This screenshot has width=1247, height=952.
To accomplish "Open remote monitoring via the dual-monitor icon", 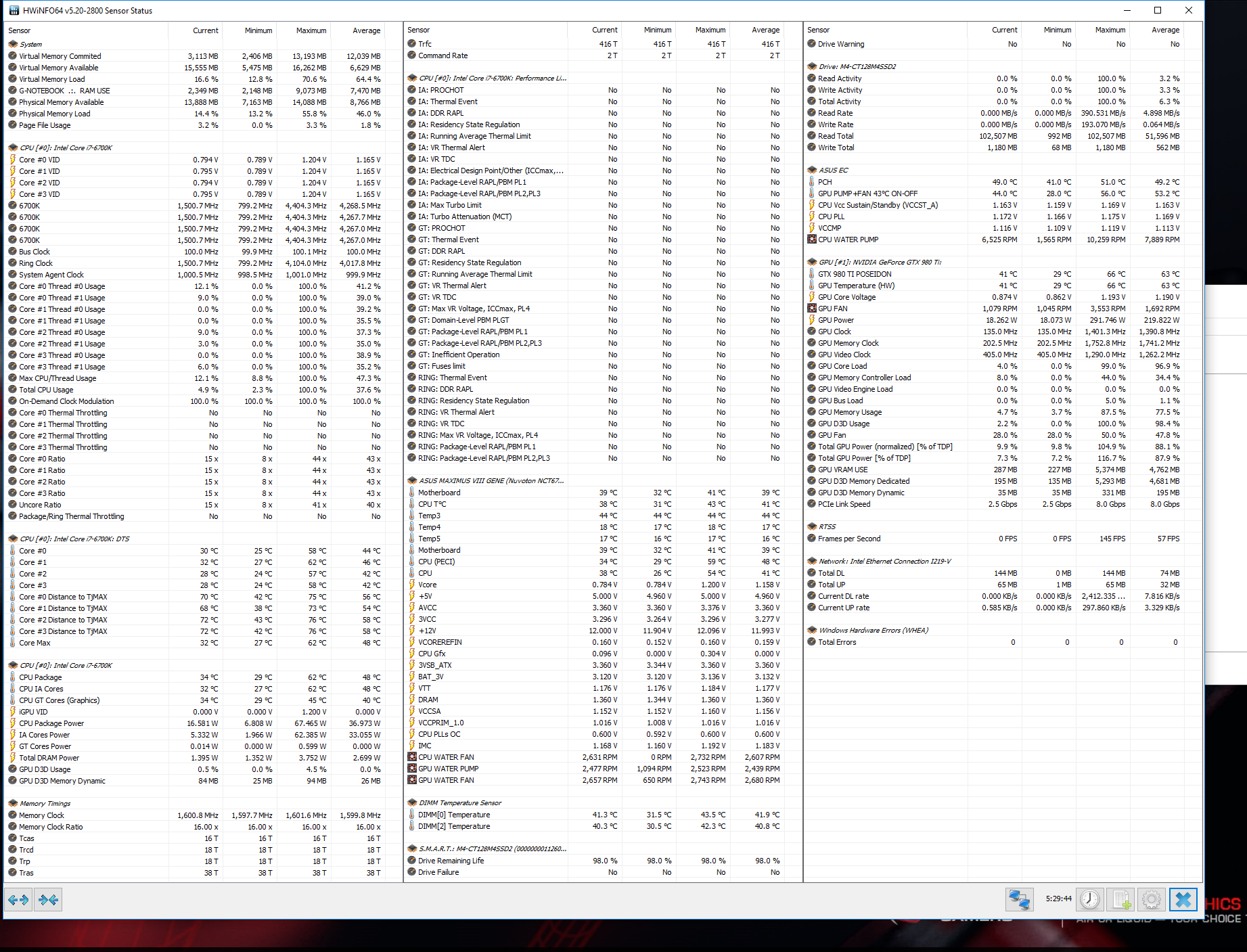I will click(1019, 900).
